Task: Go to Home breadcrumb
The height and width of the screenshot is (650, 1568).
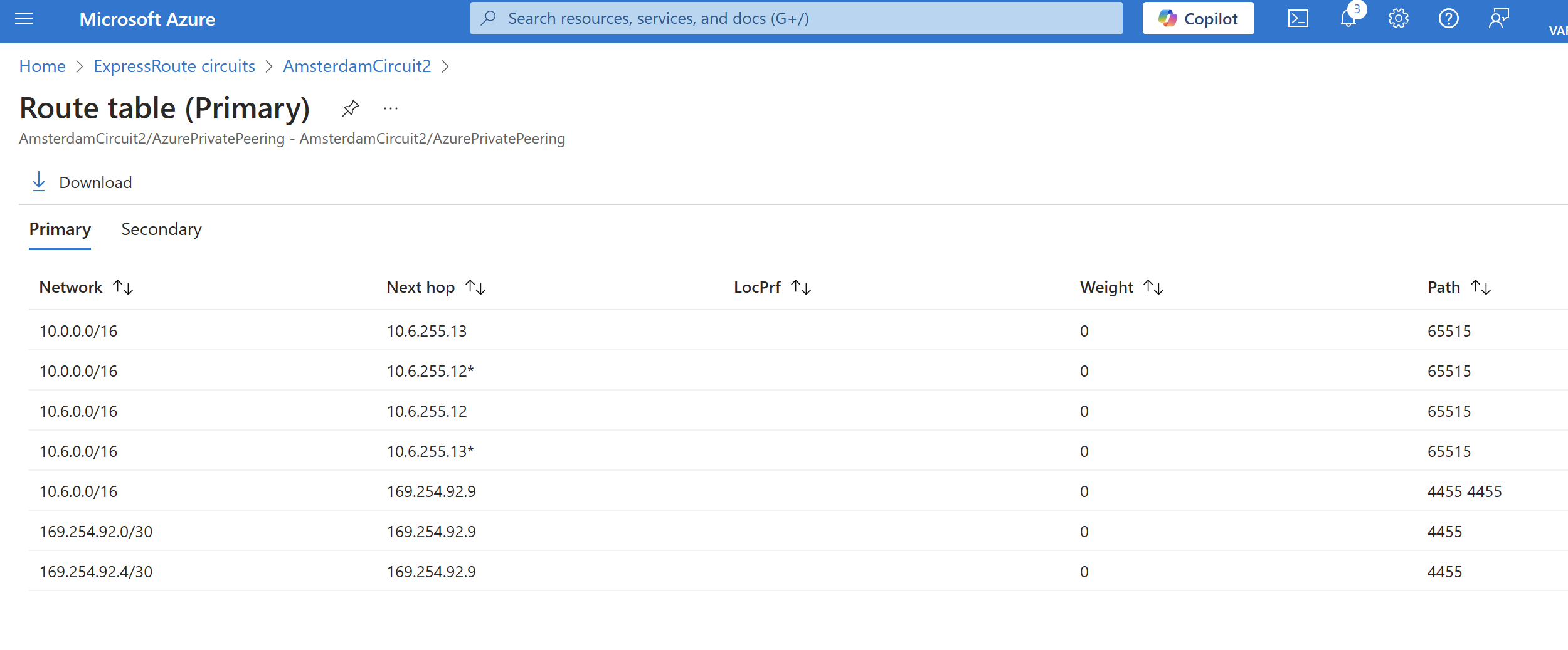Action: (x=43, y=66)
